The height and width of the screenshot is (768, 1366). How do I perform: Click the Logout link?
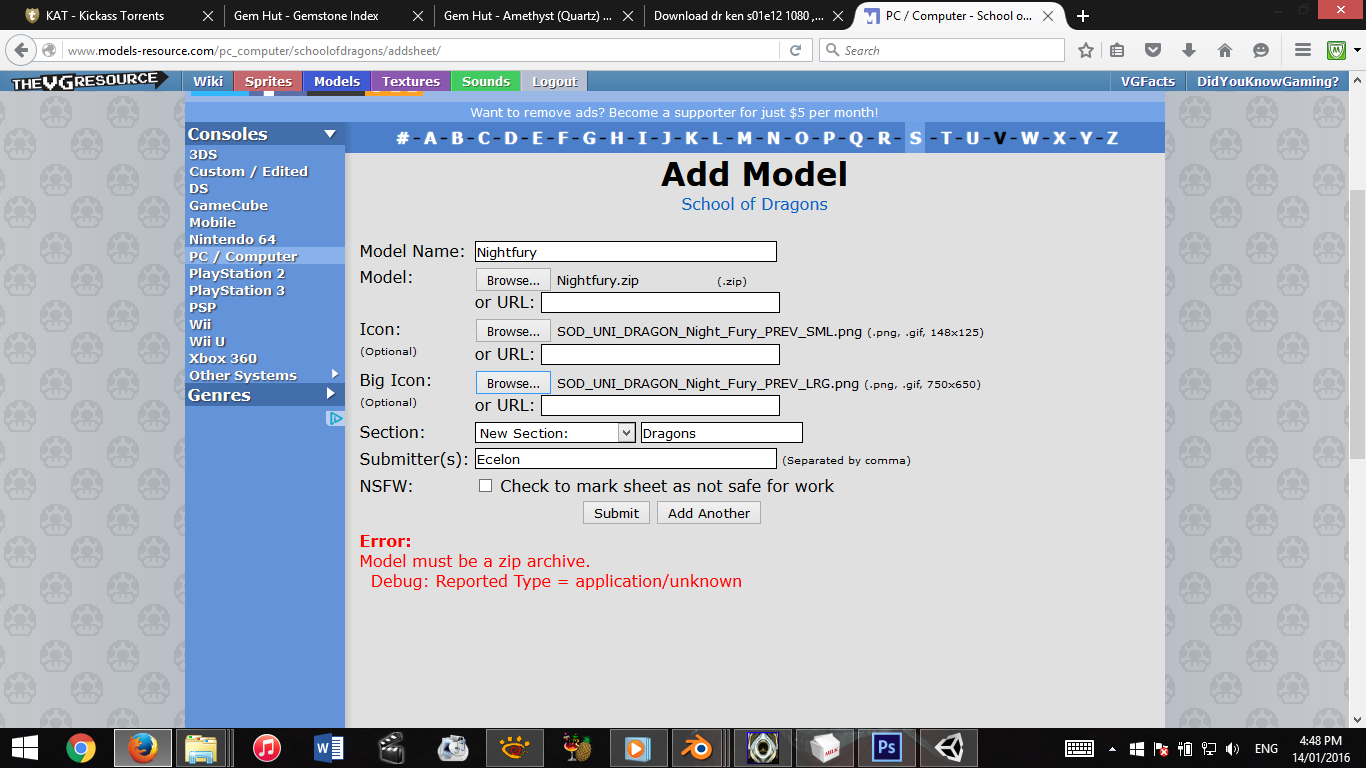click(554, 82)
